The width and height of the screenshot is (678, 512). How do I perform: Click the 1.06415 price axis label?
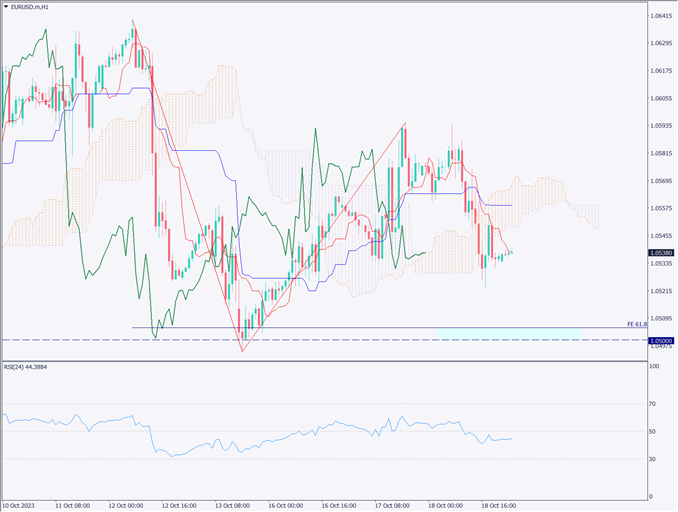[660, 16]
